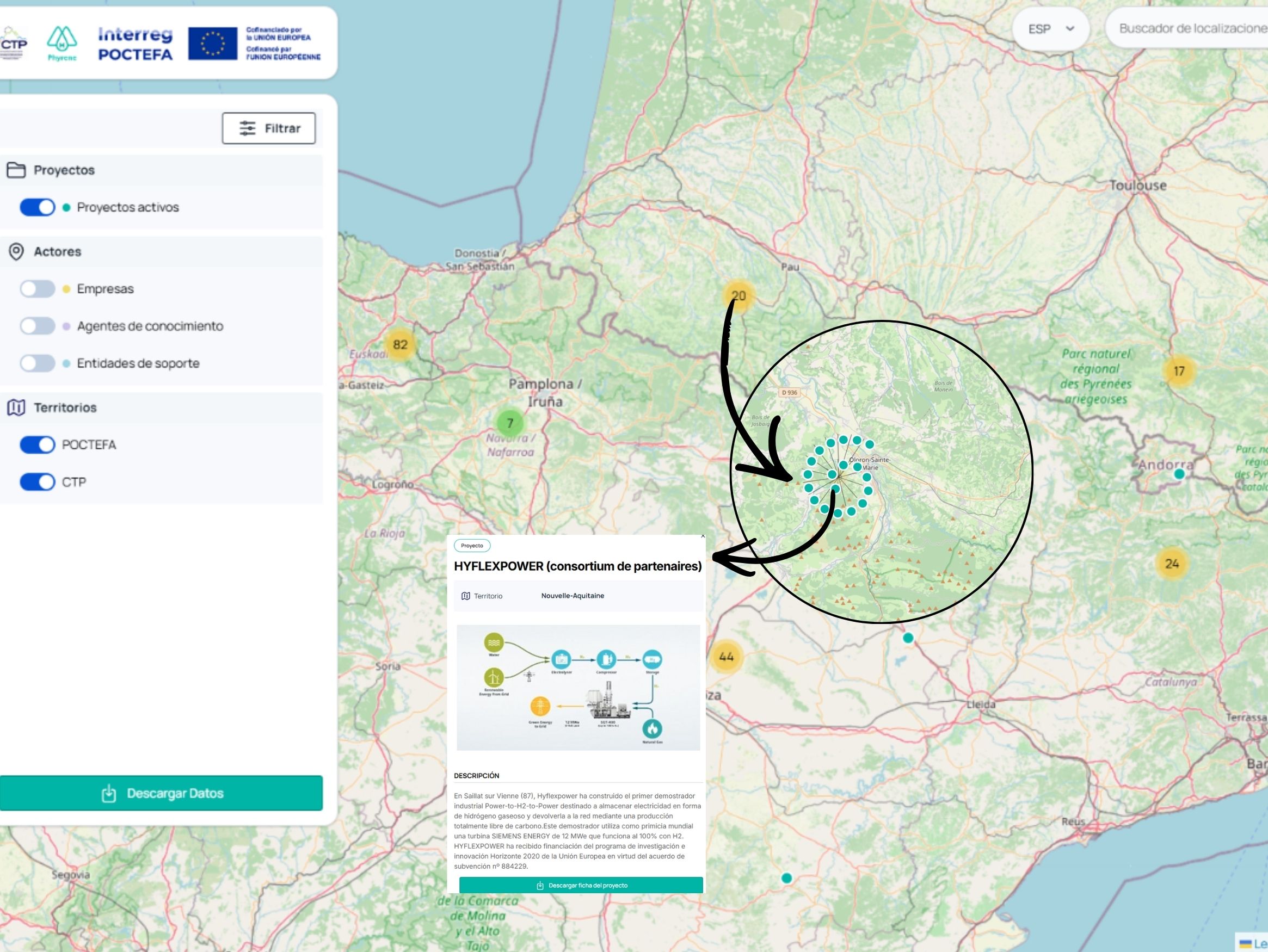The image size is (1268, 952).
Task: Turn off the POCTEFA territory toggle
Action: [x=38, y=445]
